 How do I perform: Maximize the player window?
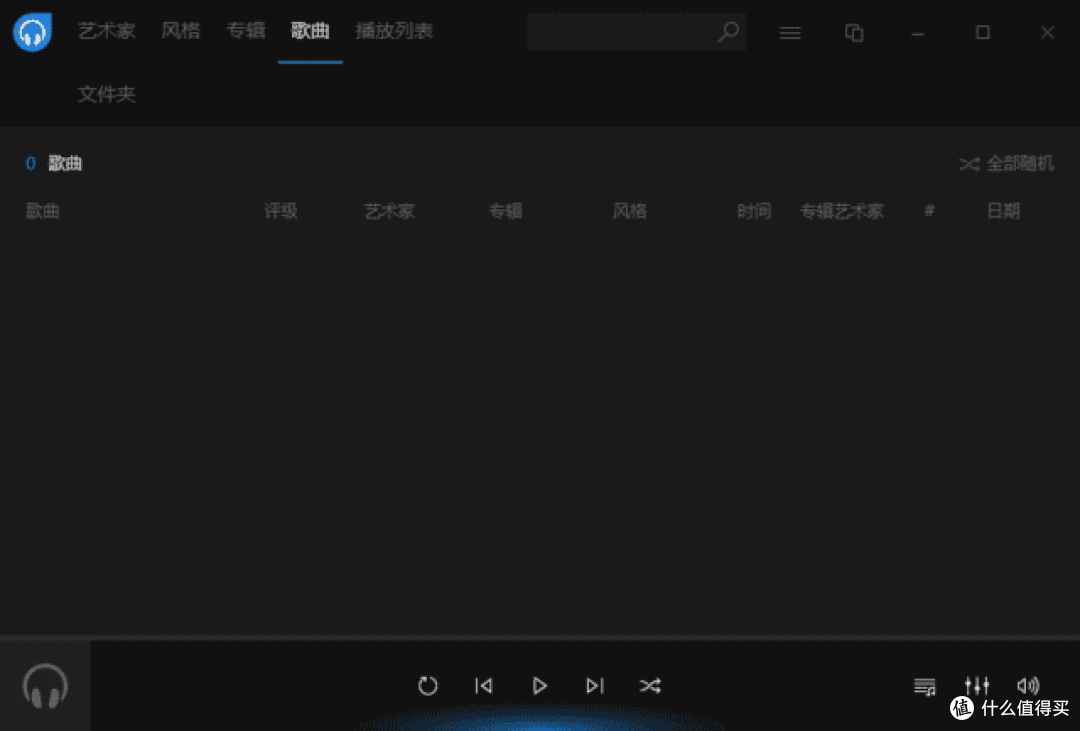click(x=983, y=32)
